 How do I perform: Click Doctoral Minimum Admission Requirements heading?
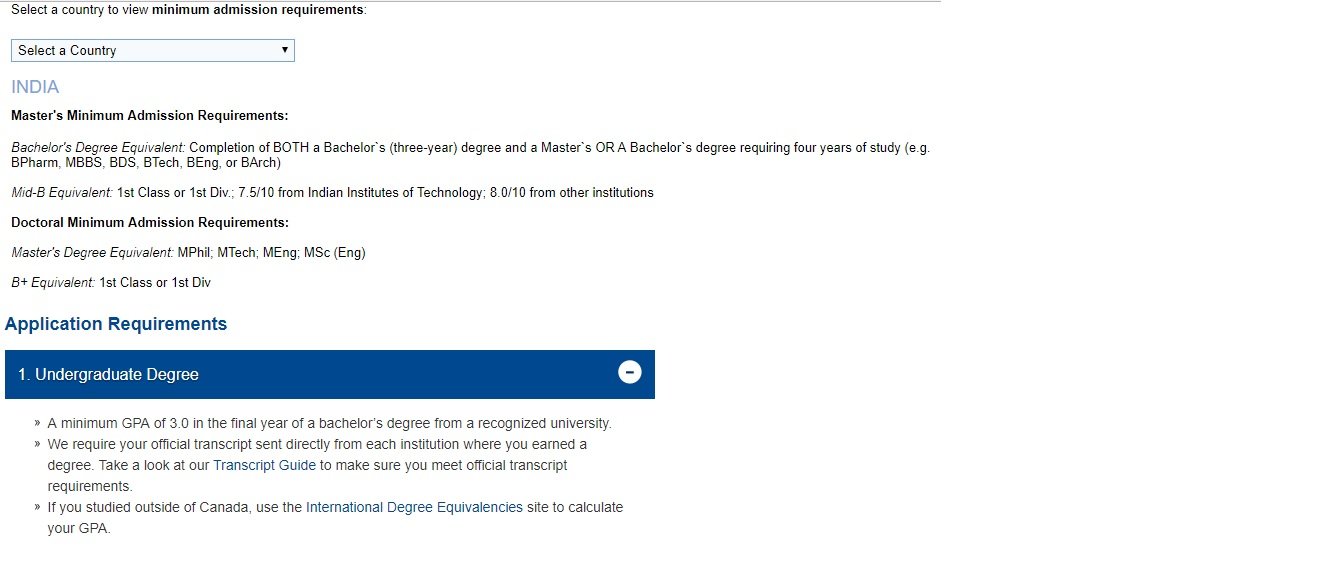pyautogui.click(x=150, y=222)
